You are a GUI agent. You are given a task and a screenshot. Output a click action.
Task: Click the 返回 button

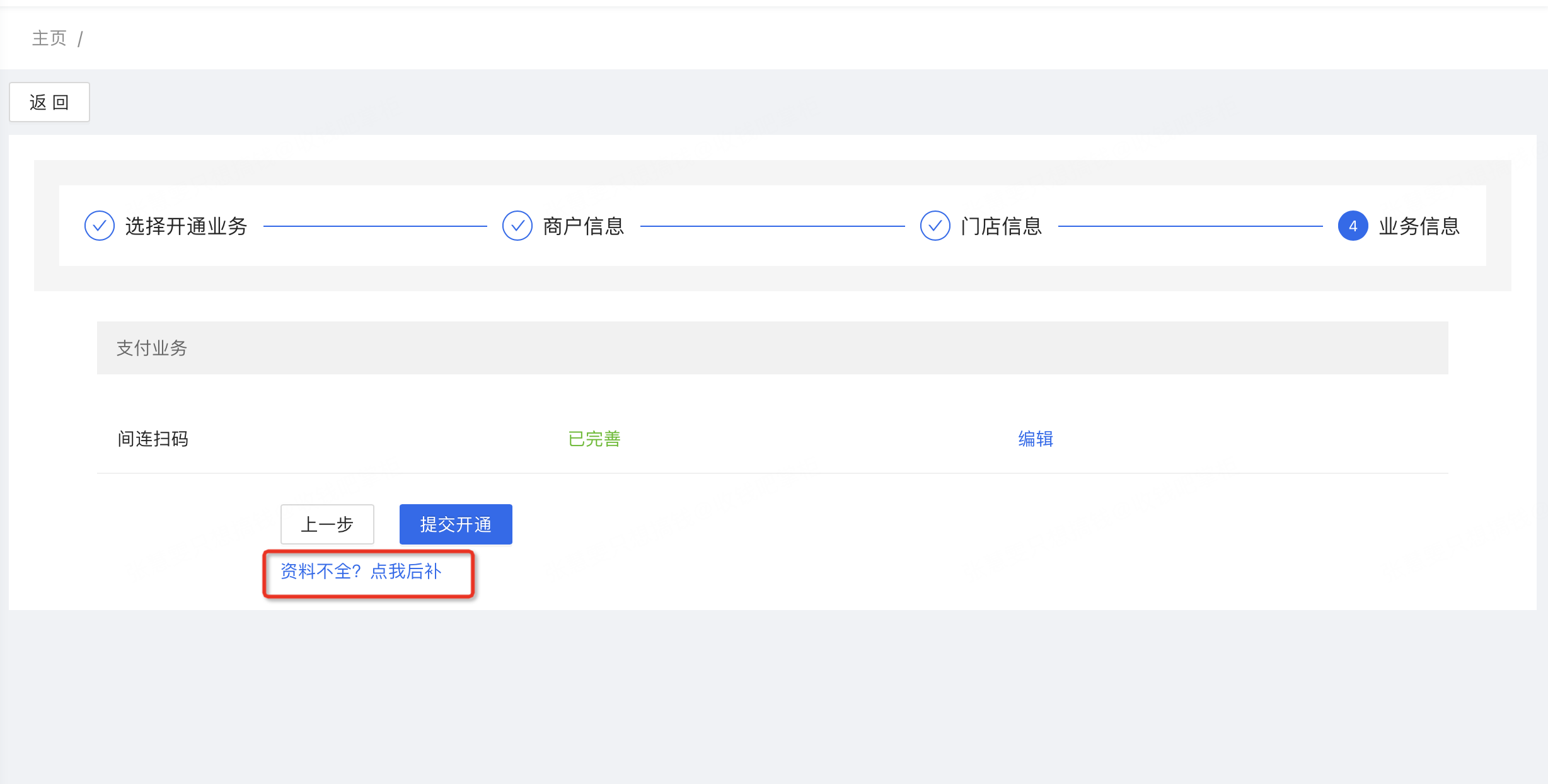(x=49, y=102)
